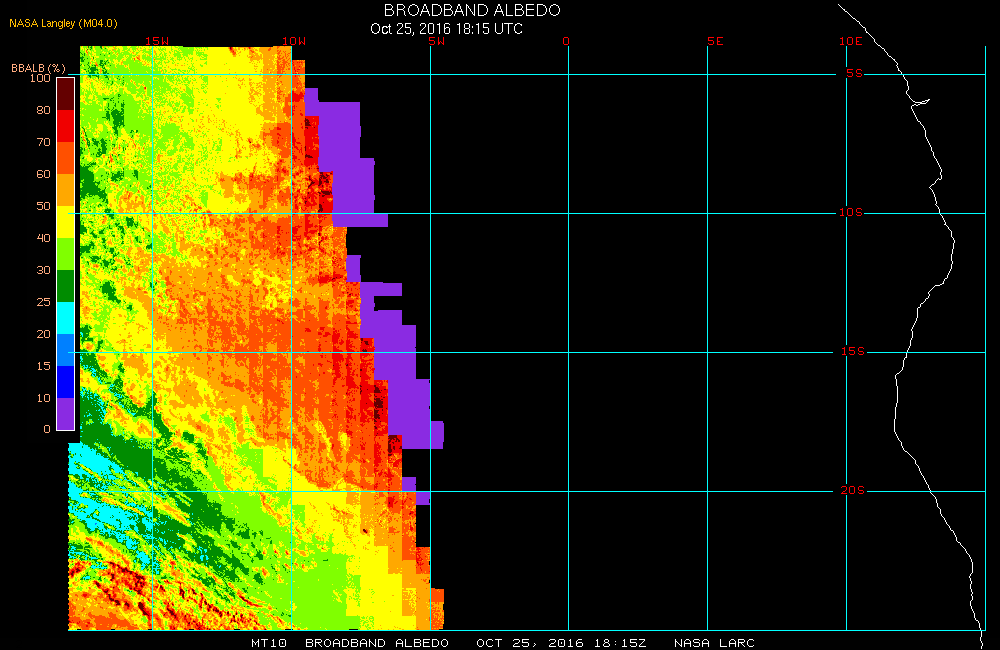Image resolution: width=1000 pixels, height=650 pixels.
Task: Click the yellow 40-50 legend swatch
Action: [66, 222]
